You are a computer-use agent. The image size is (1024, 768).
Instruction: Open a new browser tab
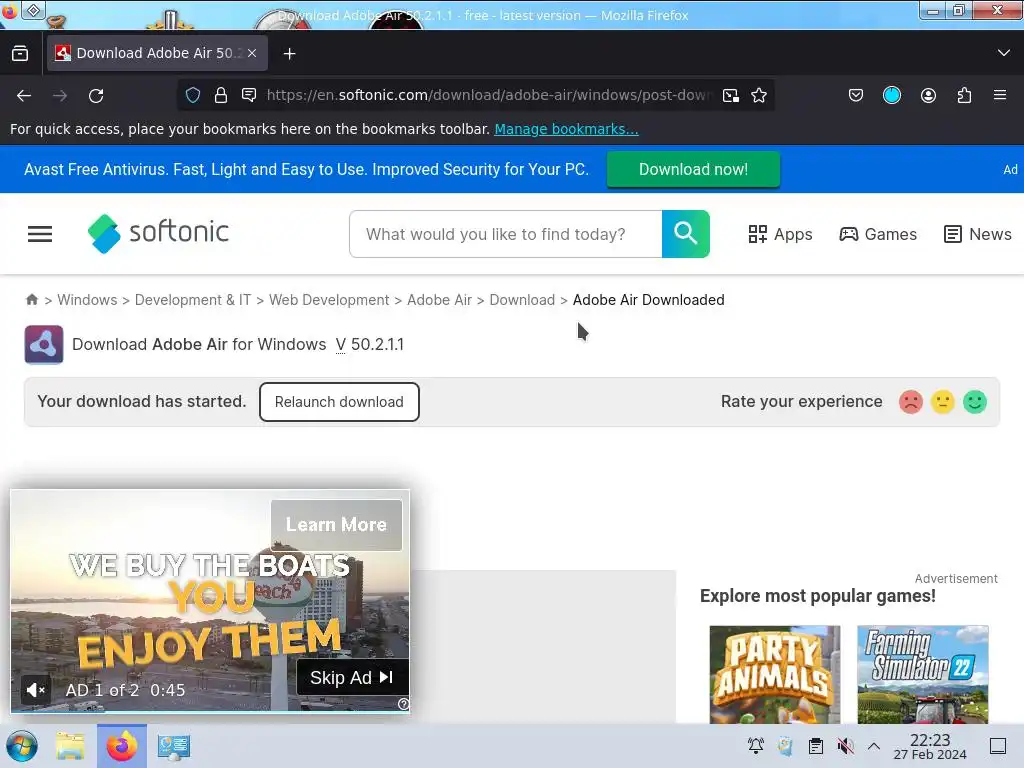pos(289,54)
